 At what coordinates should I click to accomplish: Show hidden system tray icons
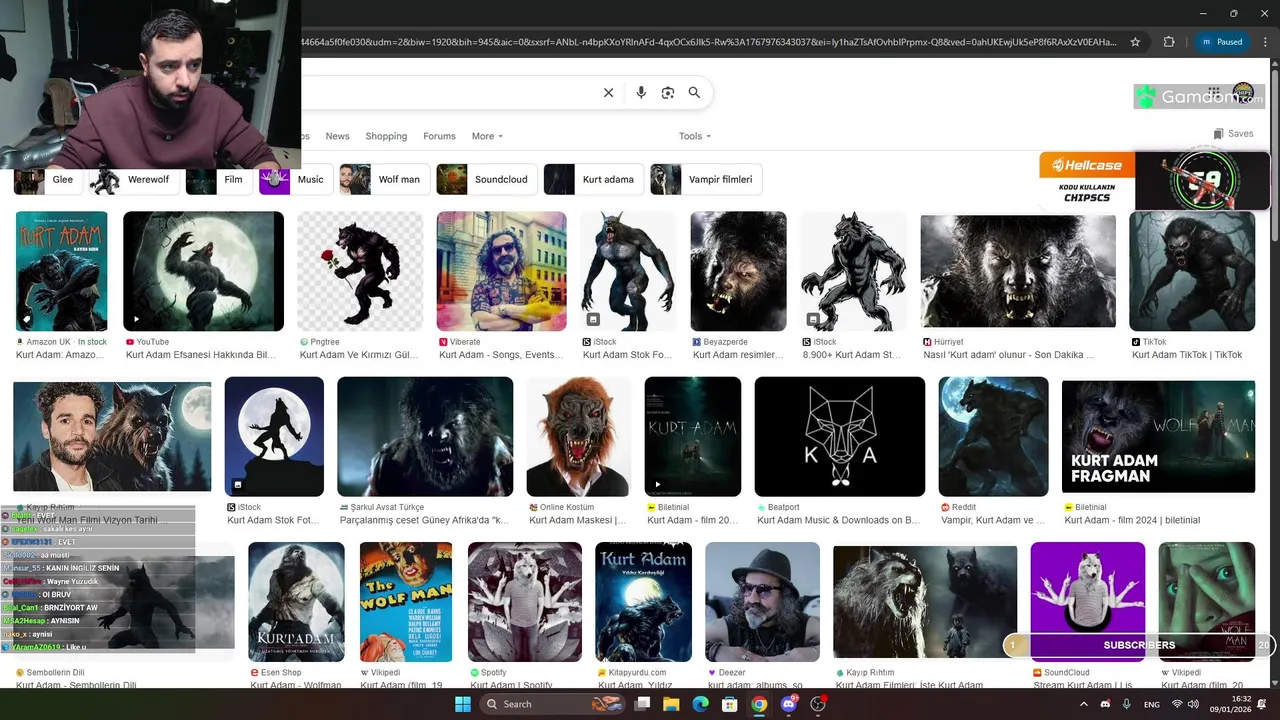point(1084,704)
